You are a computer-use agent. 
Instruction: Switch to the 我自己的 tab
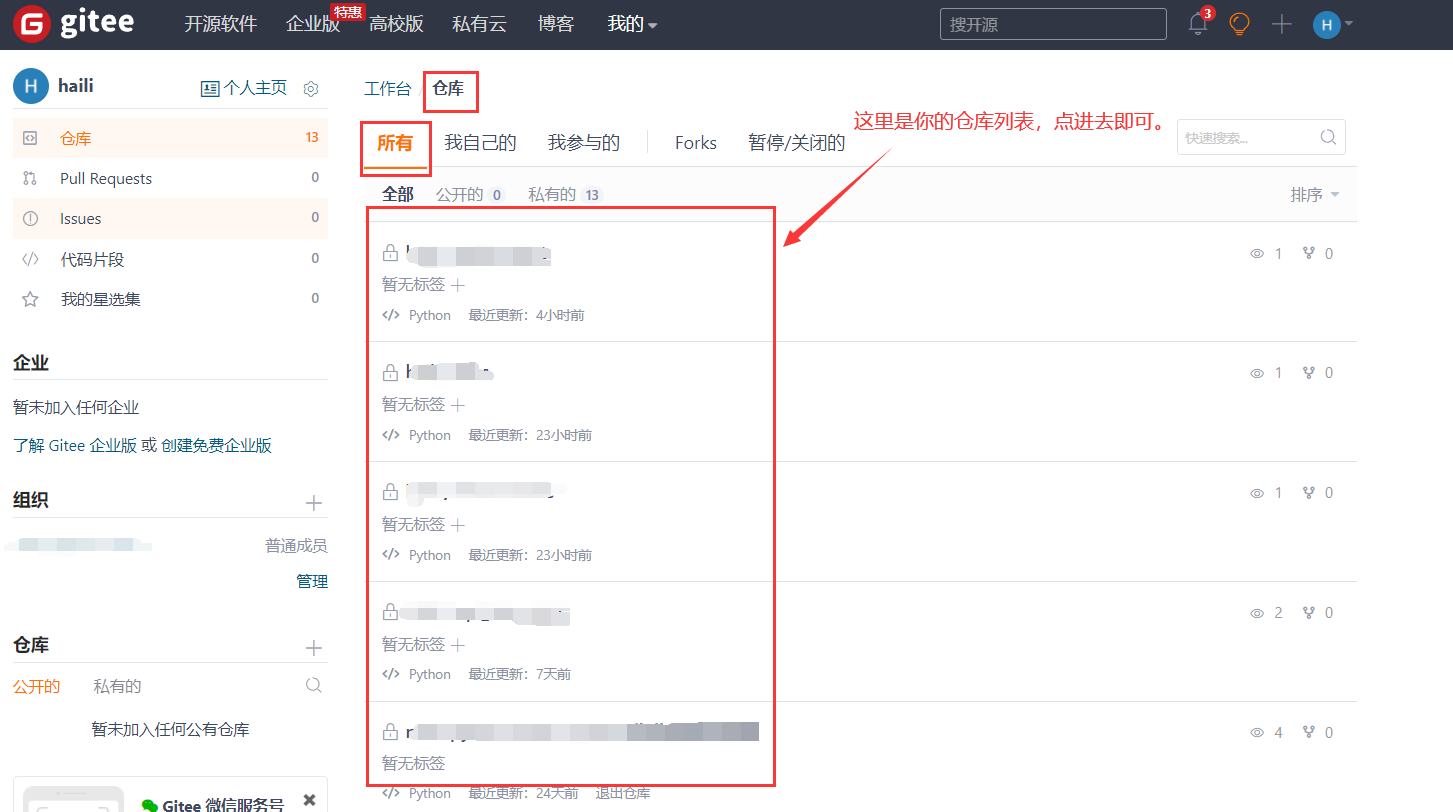pyautogui.click(x=480, y=143)
